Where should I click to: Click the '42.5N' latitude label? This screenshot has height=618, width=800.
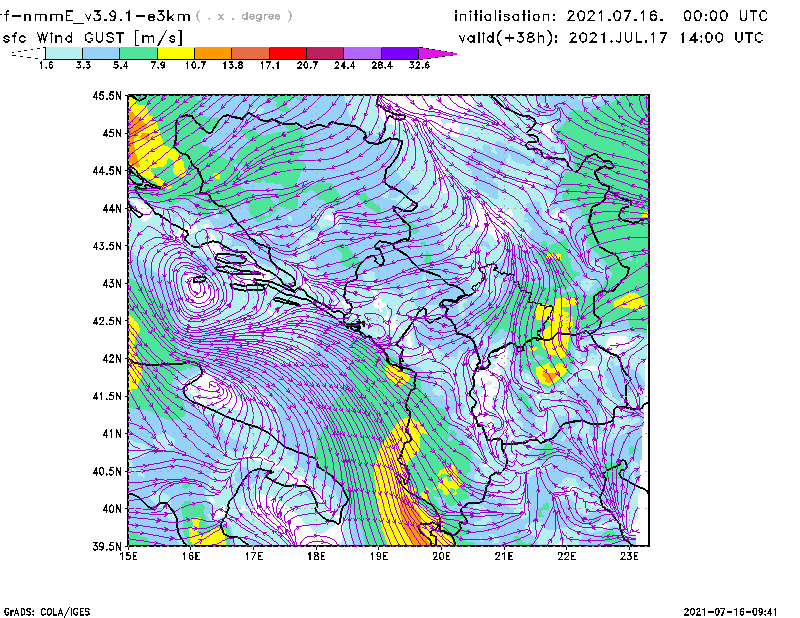click(107, 320)
